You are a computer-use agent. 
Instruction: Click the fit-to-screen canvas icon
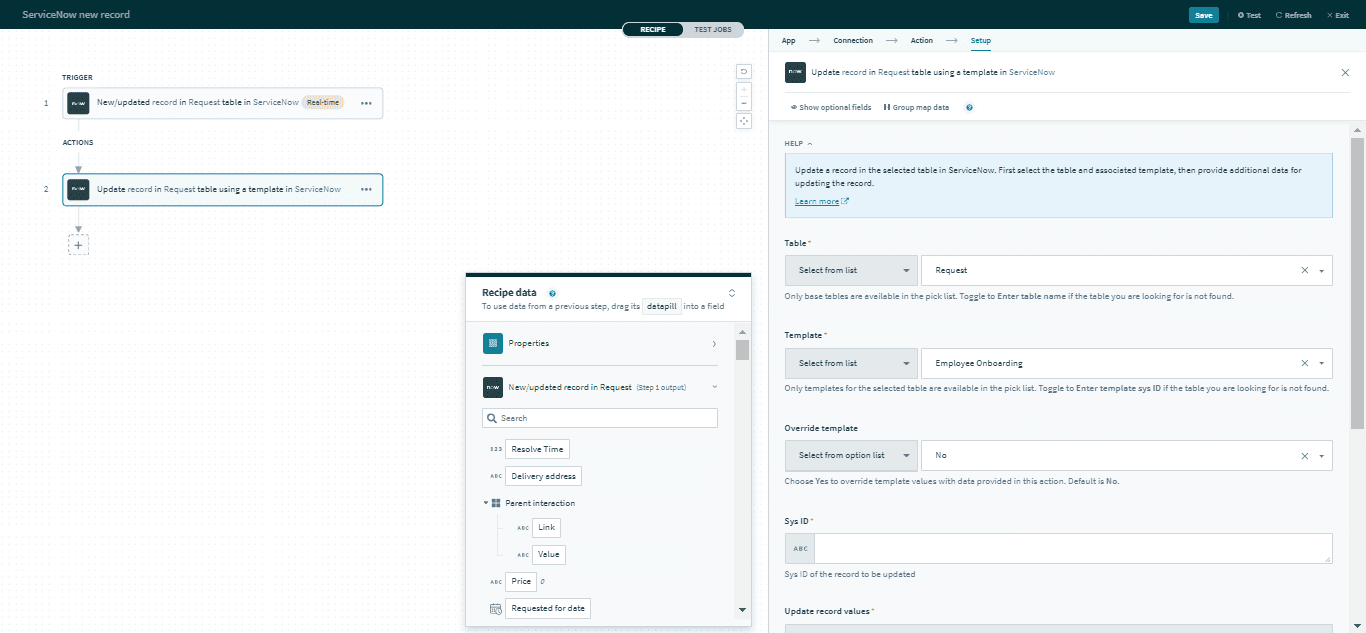[x=744, y=121]
